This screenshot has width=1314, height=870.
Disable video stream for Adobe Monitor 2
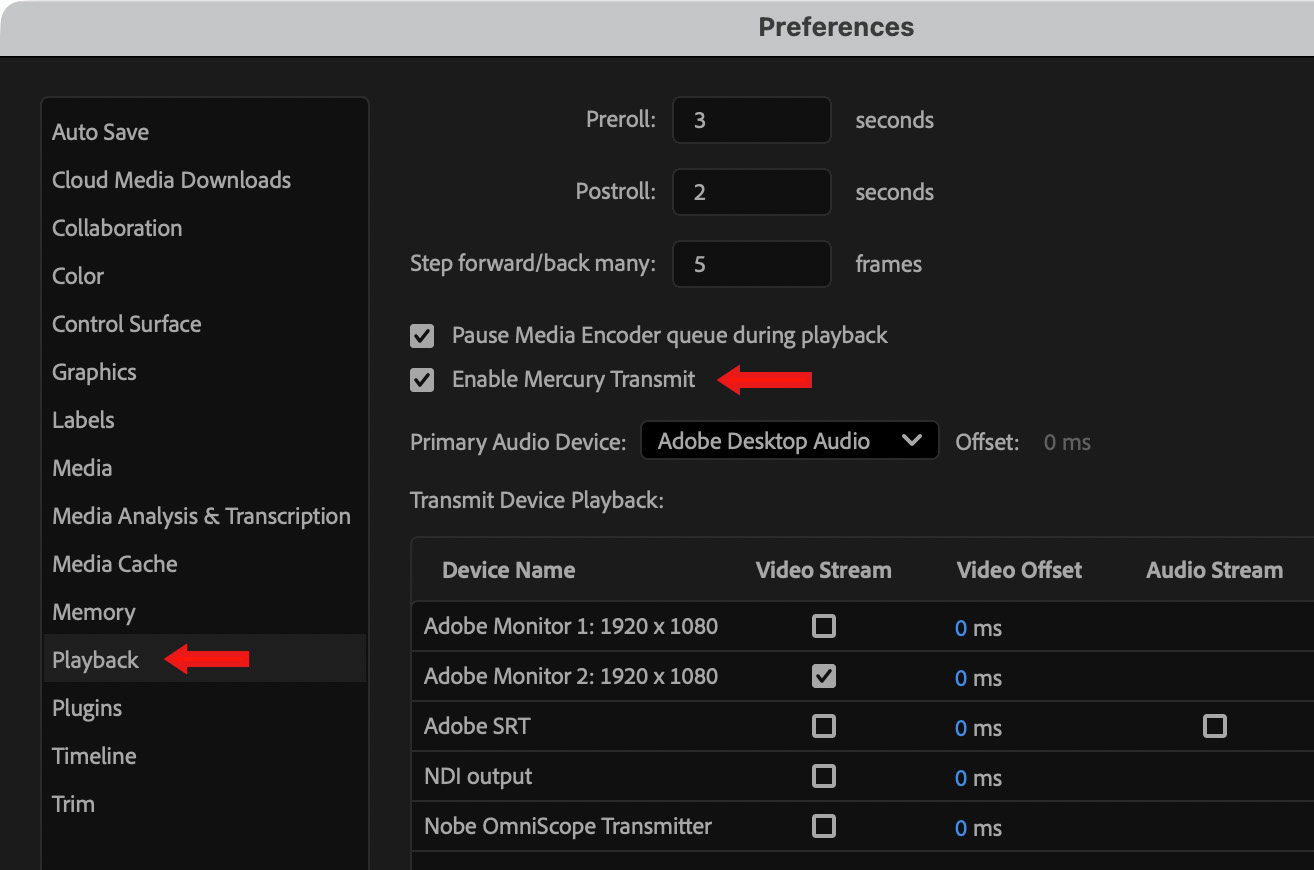point(823,677)
